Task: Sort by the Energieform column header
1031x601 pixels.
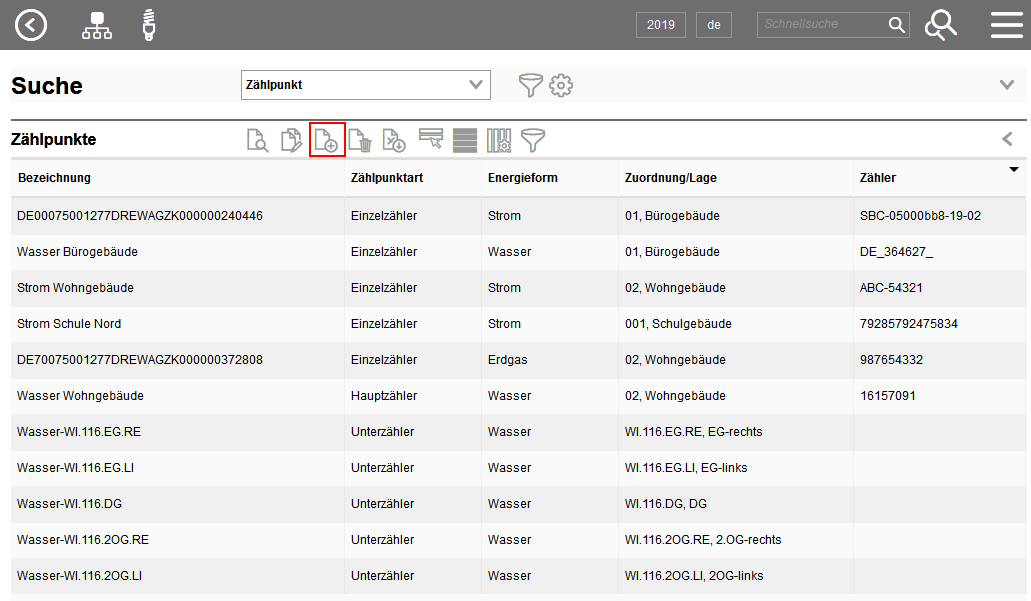Action: click(x=522, y=178)
